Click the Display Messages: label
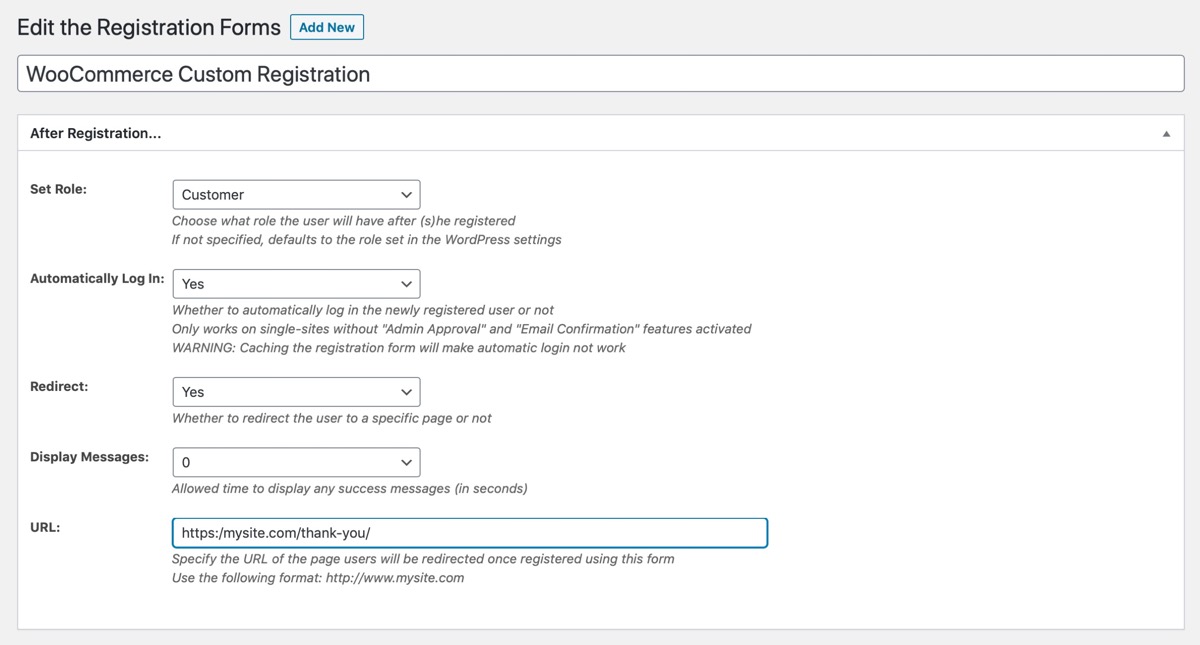The width and height of the screenshot is (1200, 645). (x=89, y=456)
